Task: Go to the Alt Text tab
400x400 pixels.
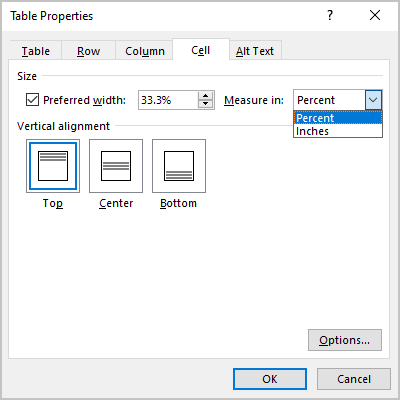Action: pyautogui.click(x=255, y=51)
